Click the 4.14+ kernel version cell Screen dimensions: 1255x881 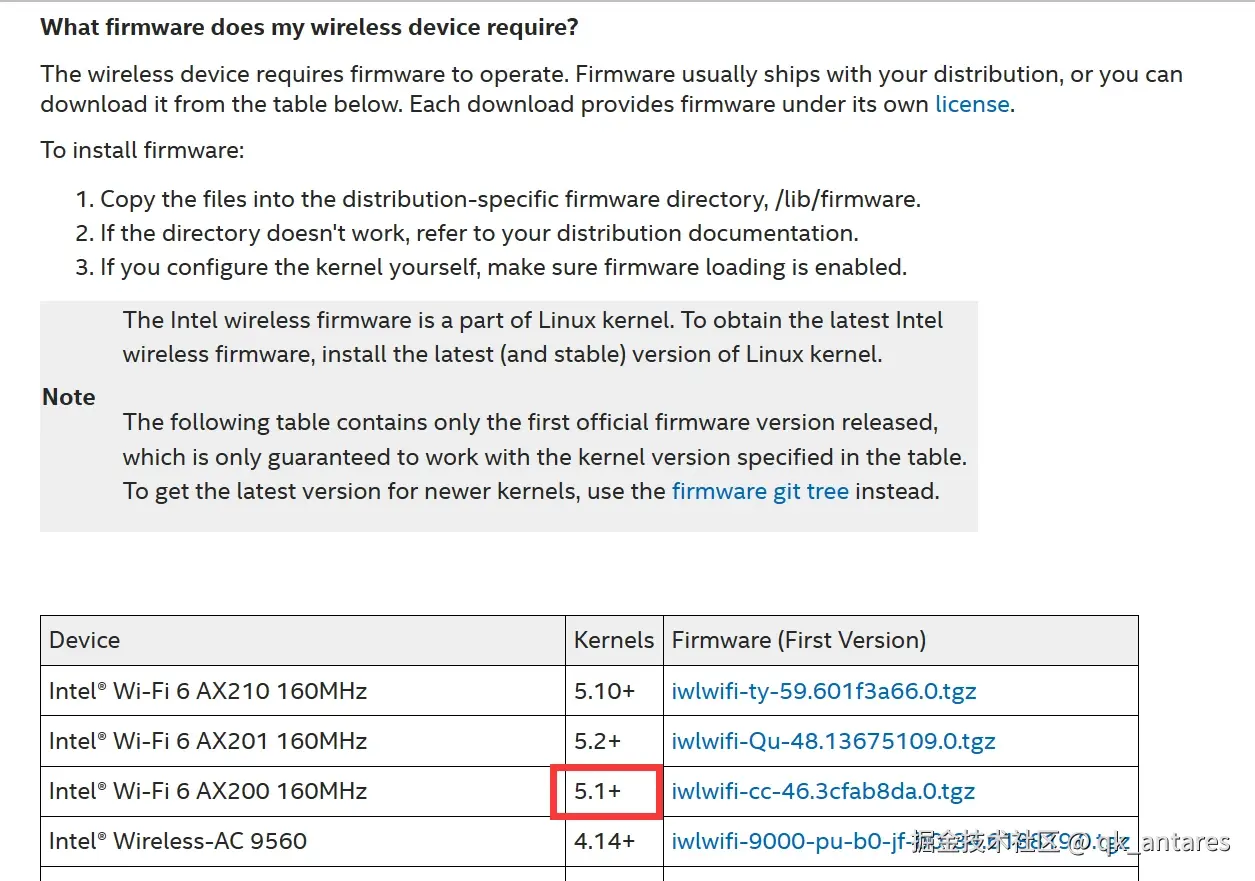coord(604,841)
